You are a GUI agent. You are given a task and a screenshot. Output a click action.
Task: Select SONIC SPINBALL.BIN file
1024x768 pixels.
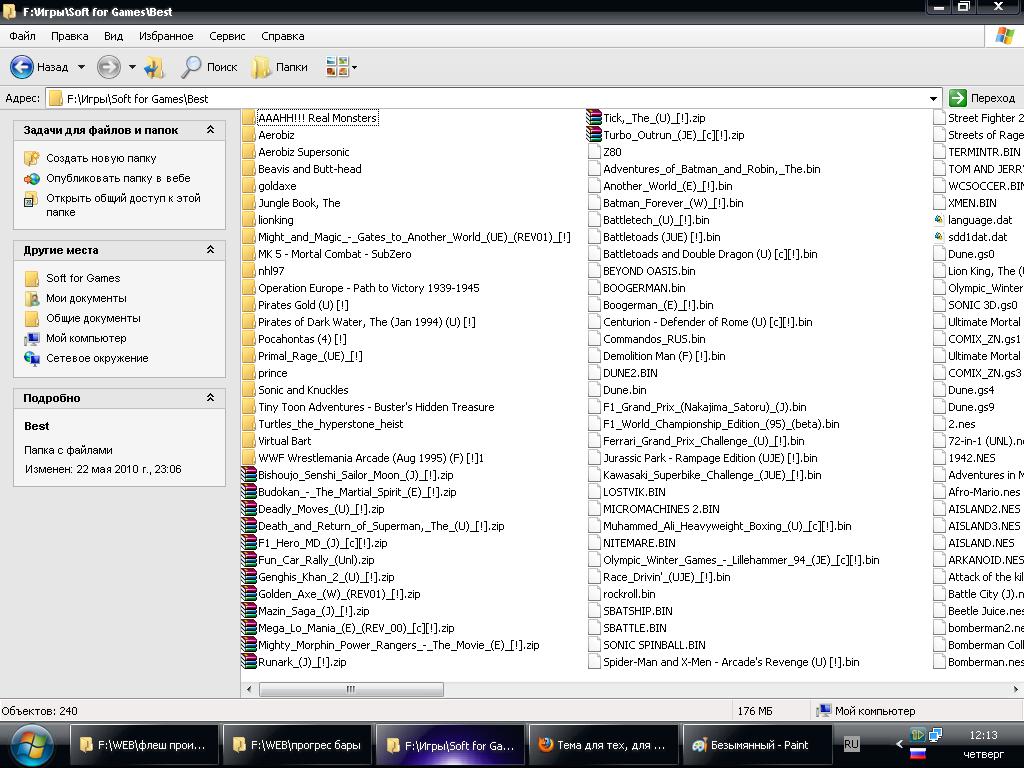(x=654, y=645)
